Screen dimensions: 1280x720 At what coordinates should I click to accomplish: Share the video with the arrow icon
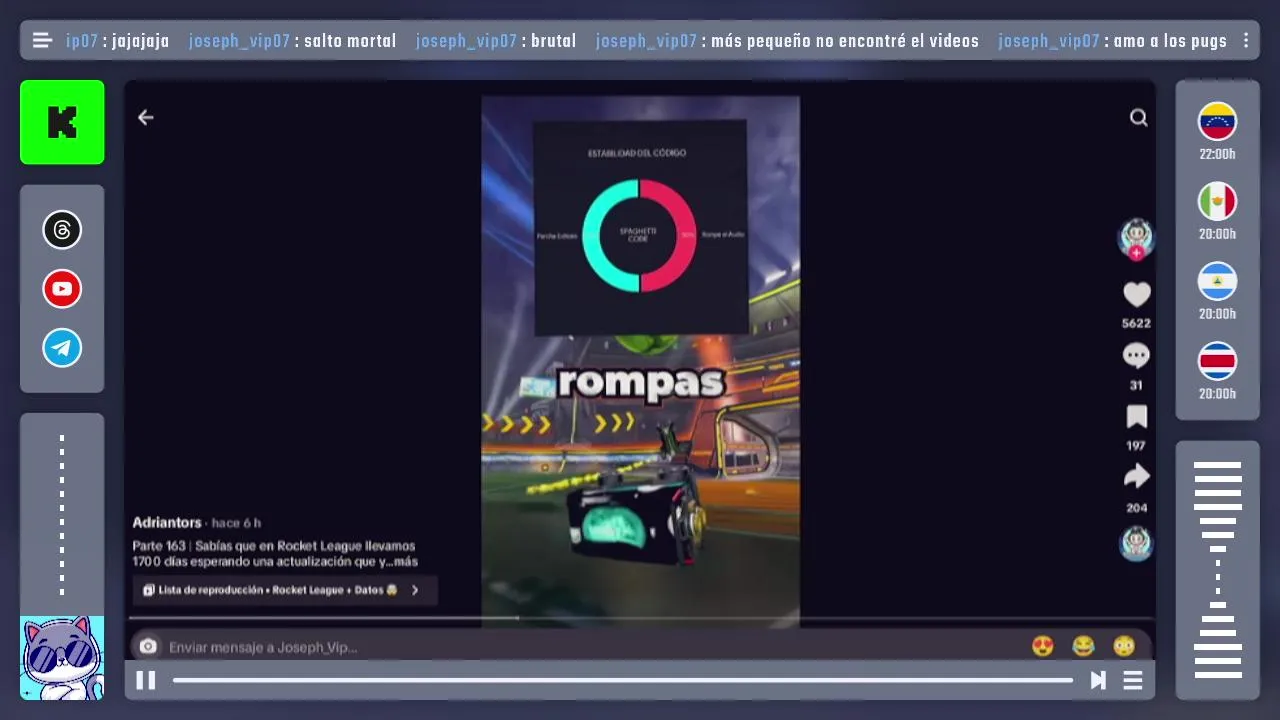pyautogui.click(x=1136, y=477)
